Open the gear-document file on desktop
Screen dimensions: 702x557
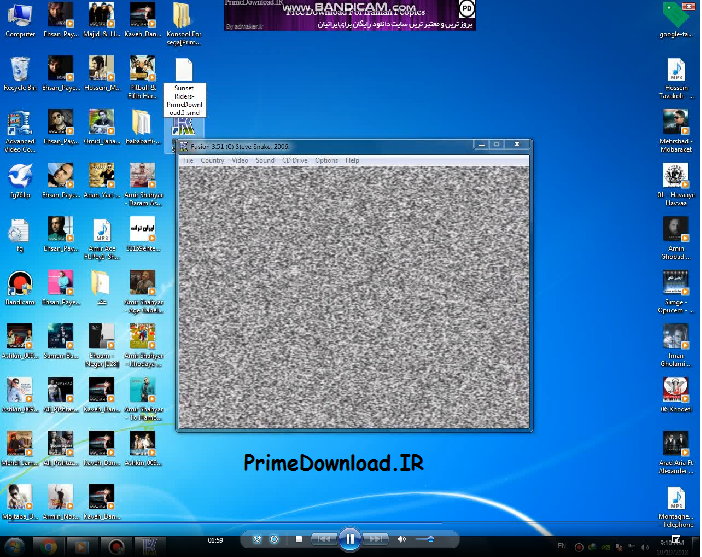click(x=20, y=234)
